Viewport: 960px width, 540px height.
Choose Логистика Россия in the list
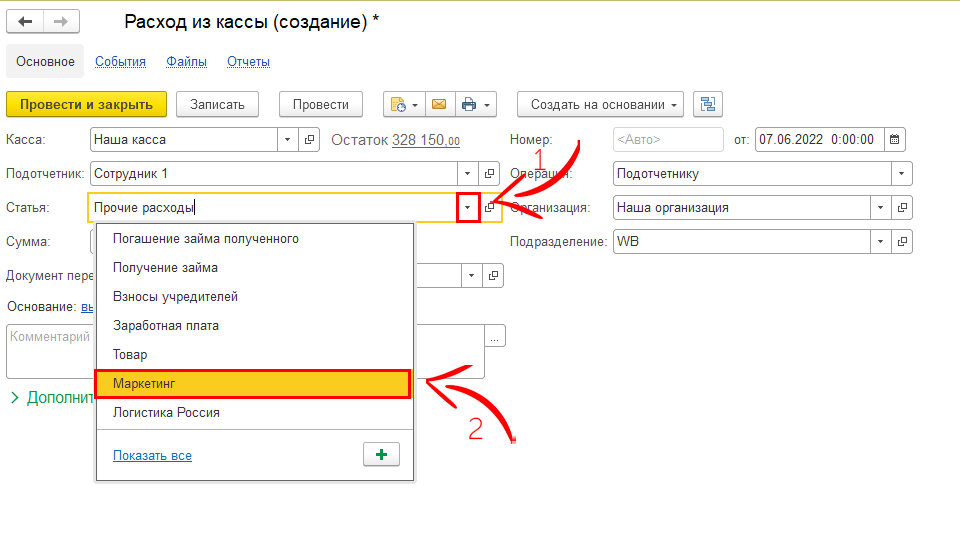[166, 412]
